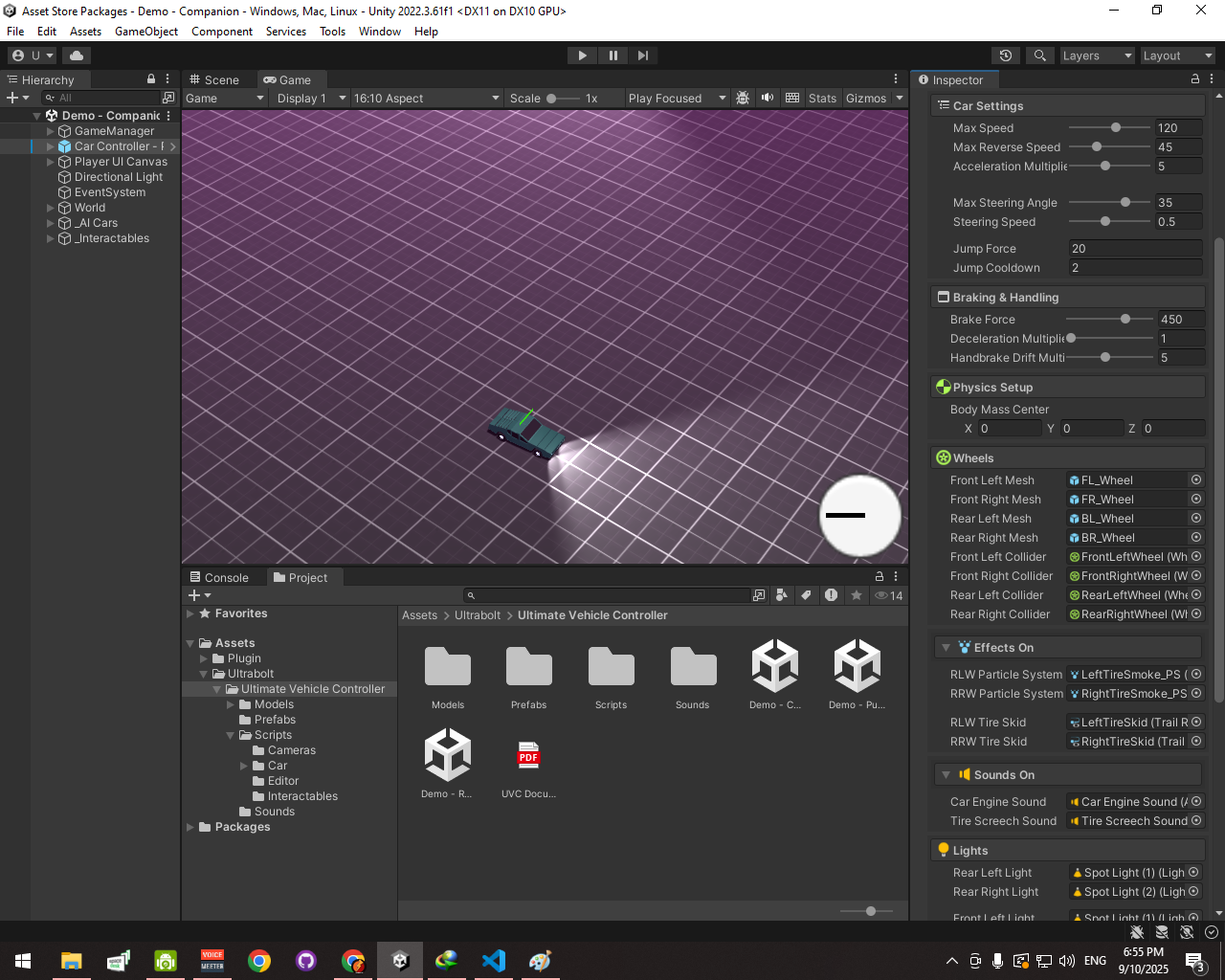The height and width of the screenshot is (980, 1225).
Task: Expand the GameManager object in Hierarchy
Action: [51, 131]
